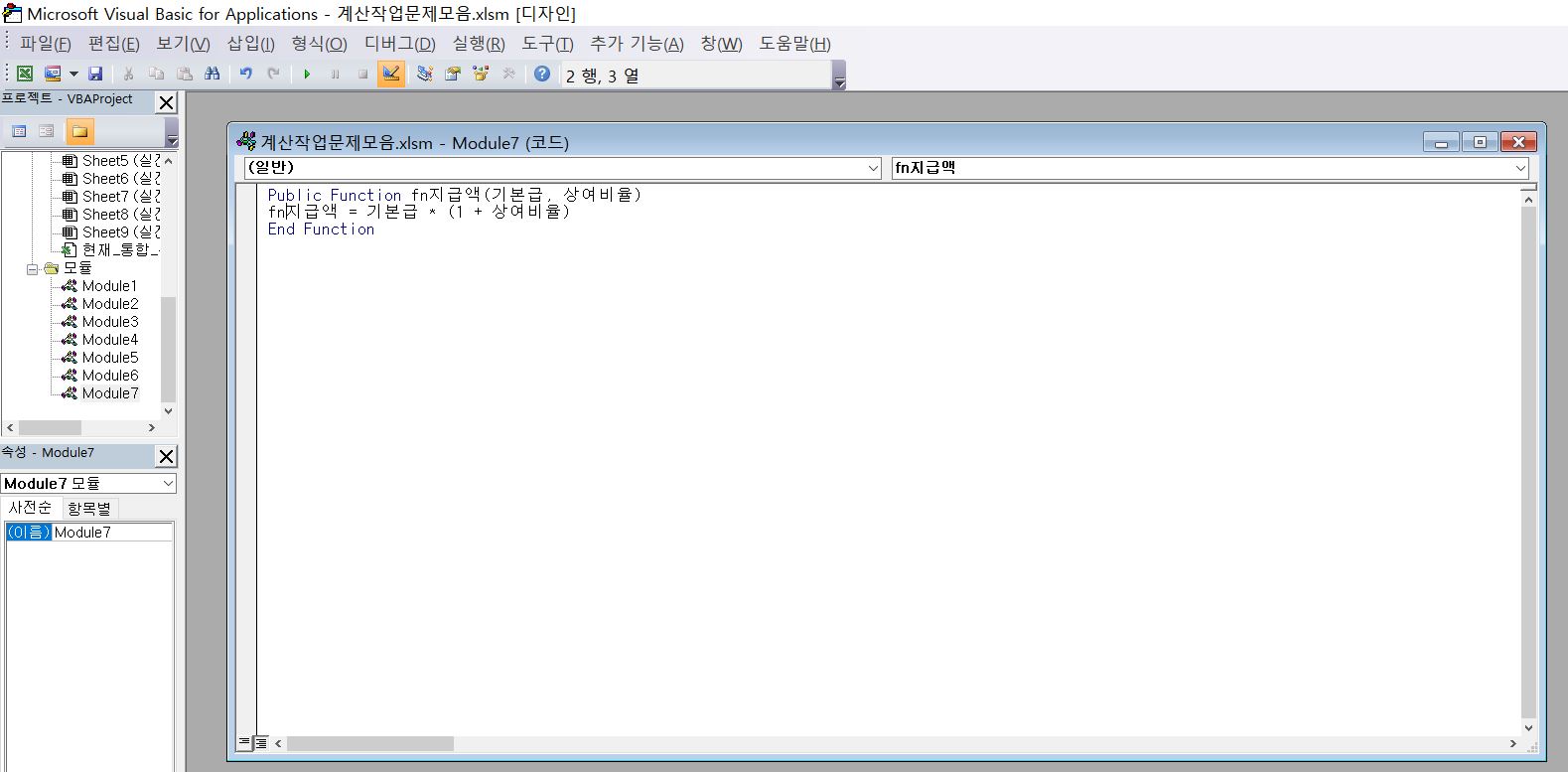1568x772 pixels.
Task: Save the workbook with the floppy disk icon
Action: [95, 75]
